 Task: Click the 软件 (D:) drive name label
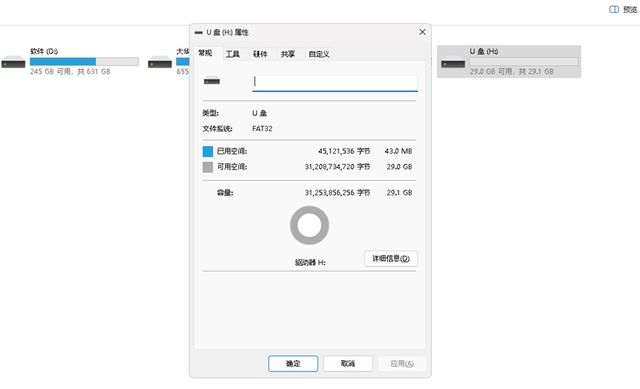click(x=44, y=51)
